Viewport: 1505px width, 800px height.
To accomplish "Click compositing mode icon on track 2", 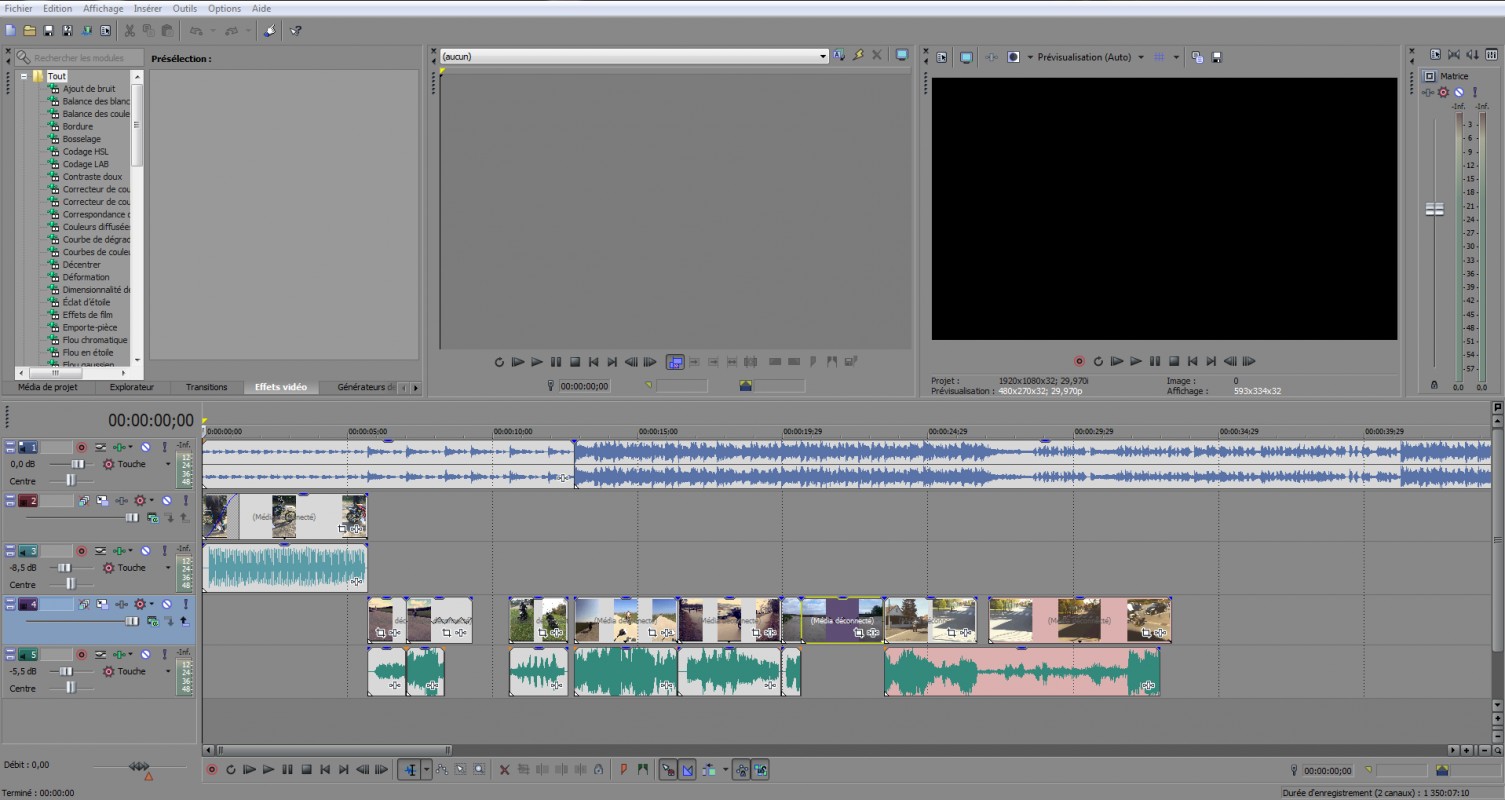I will point(153,518).
